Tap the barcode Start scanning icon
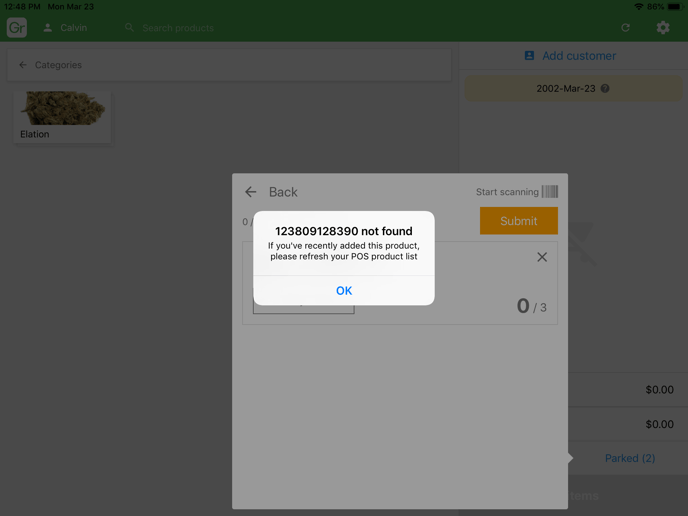 550,192
